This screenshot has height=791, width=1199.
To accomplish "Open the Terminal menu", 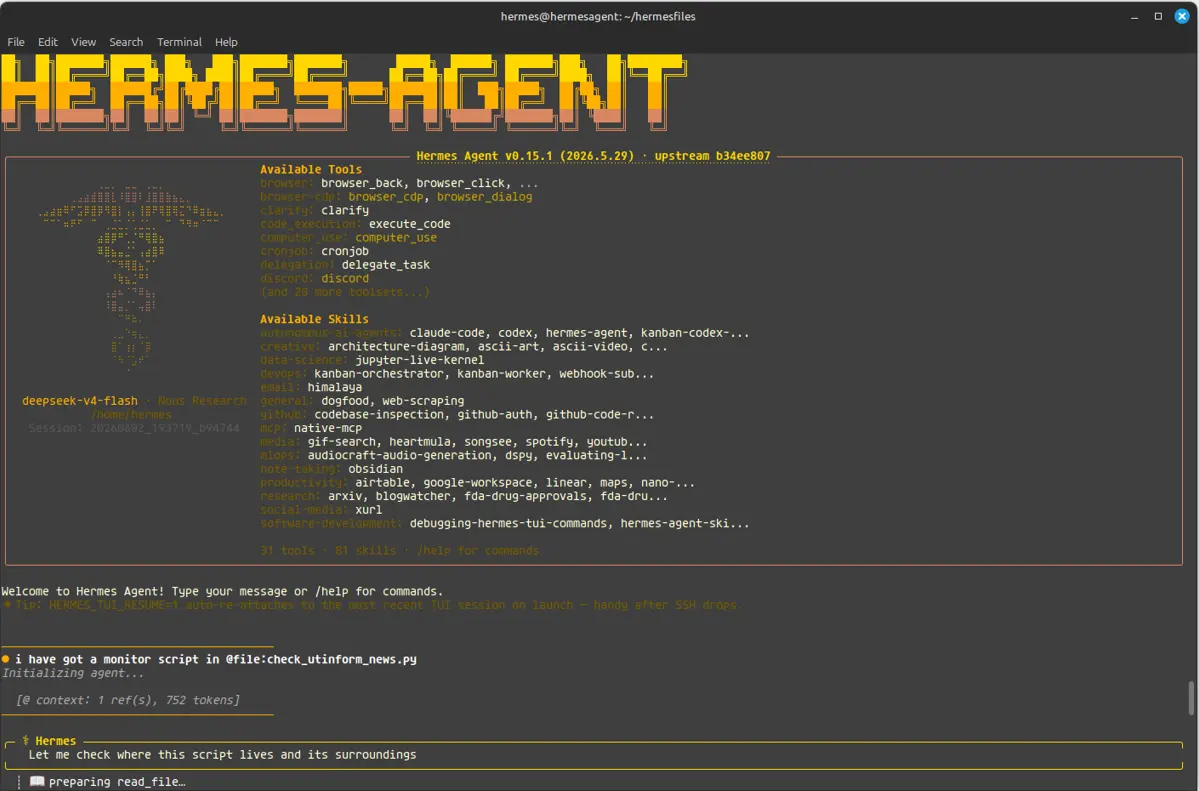I will [180, 42].
